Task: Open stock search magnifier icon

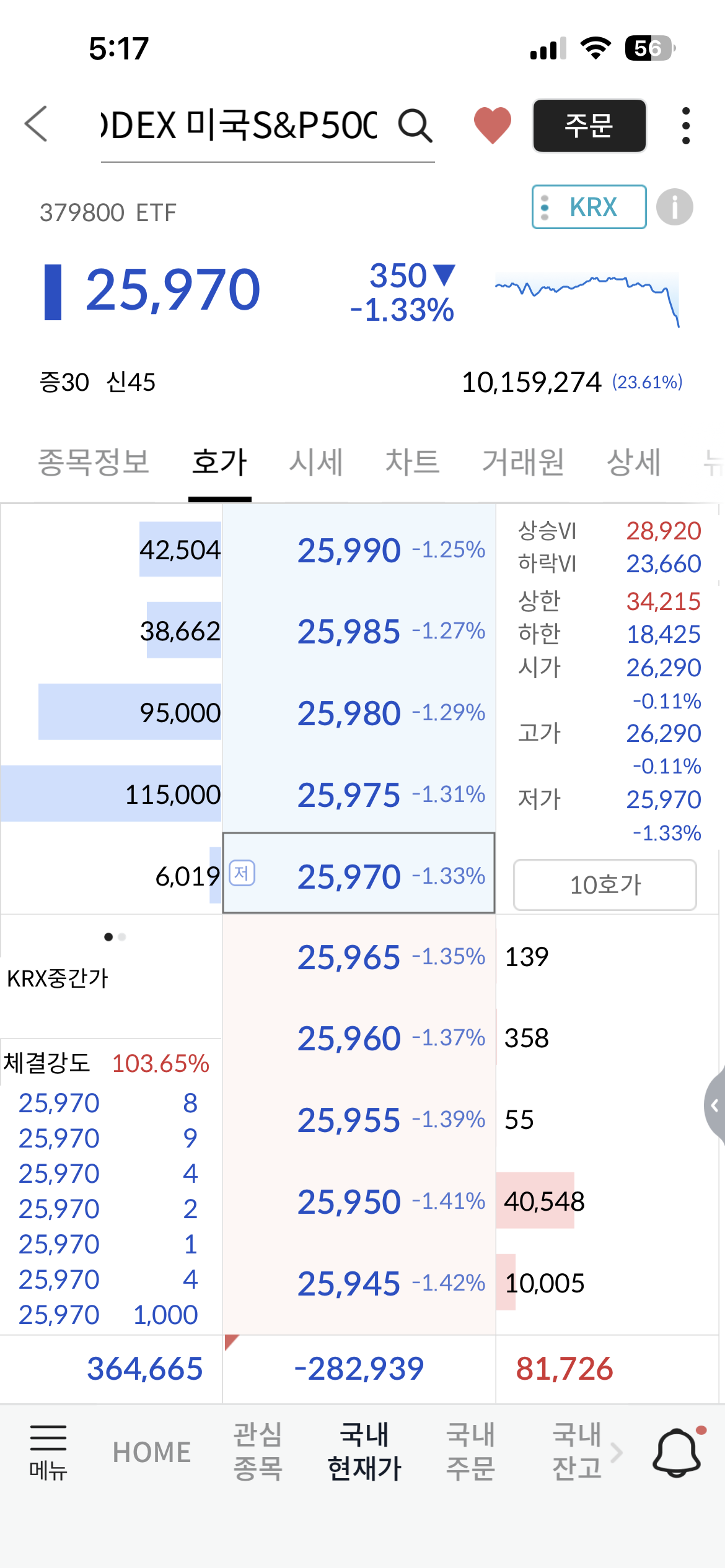Action: click(x=415, y=126)
